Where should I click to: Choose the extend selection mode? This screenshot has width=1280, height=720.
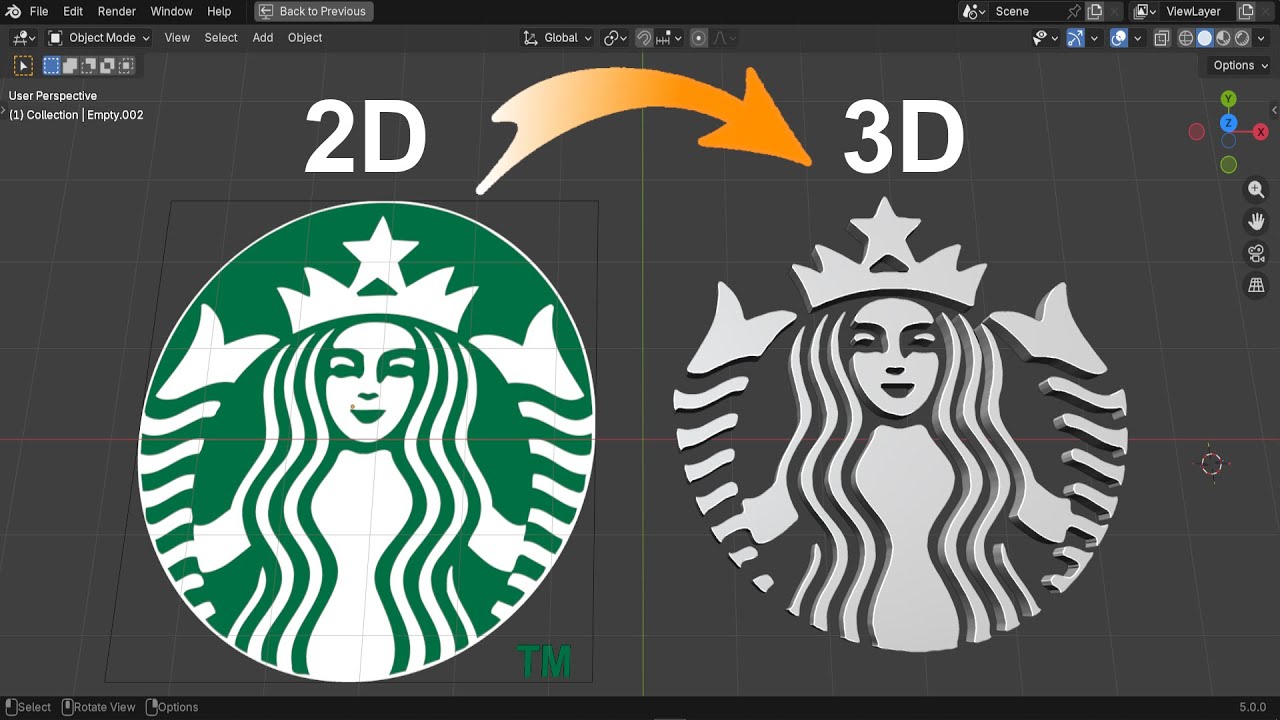pos(71,66)
